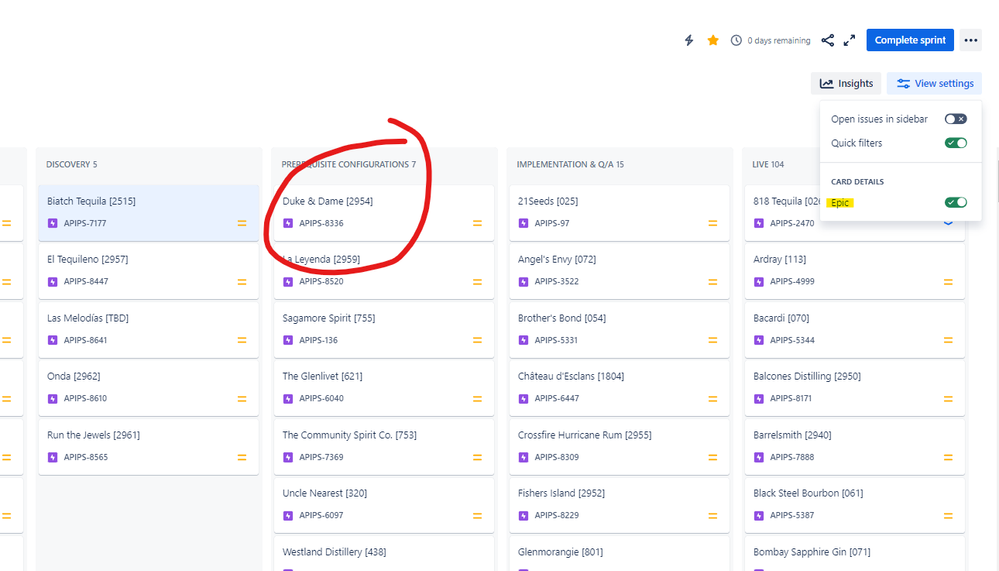Select the epic icon next to APIPS-8565
The image size is (999, 571).
pyautogui.click(x=53, y=457)
